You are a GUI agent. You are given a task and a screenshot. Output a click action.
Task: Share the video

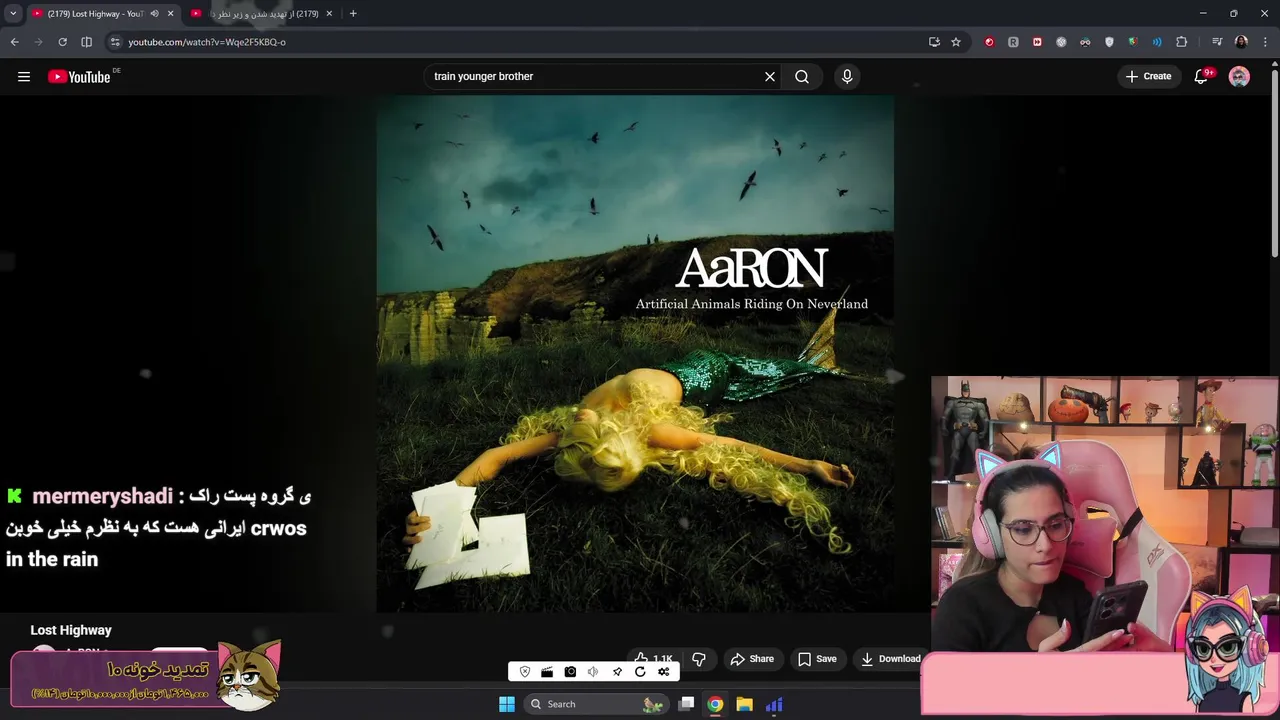752,659
